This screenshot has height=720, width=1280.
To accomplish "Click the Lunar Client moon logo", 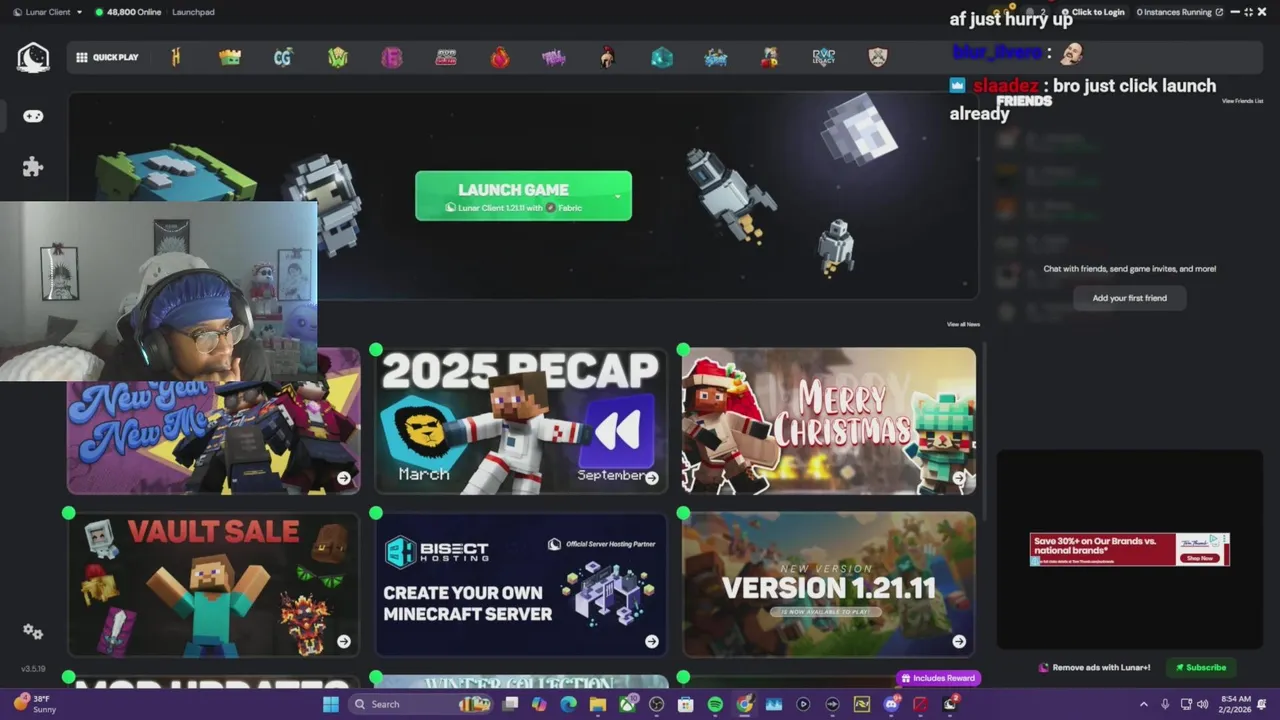I will [33, 57].
